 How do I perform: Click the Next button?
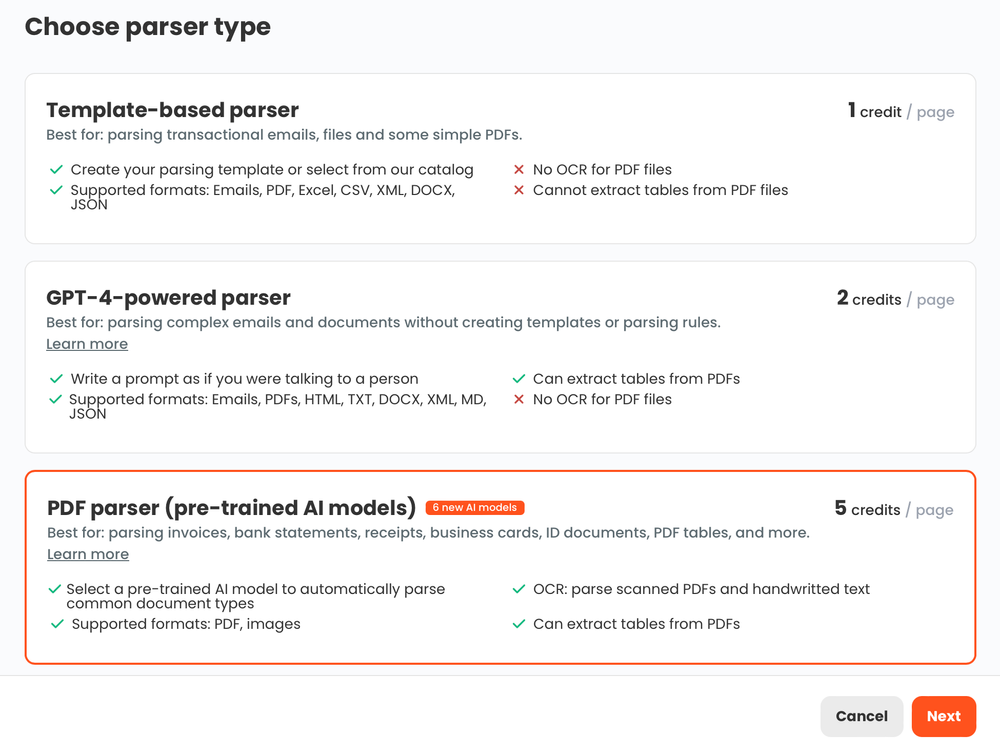point(944,716)
